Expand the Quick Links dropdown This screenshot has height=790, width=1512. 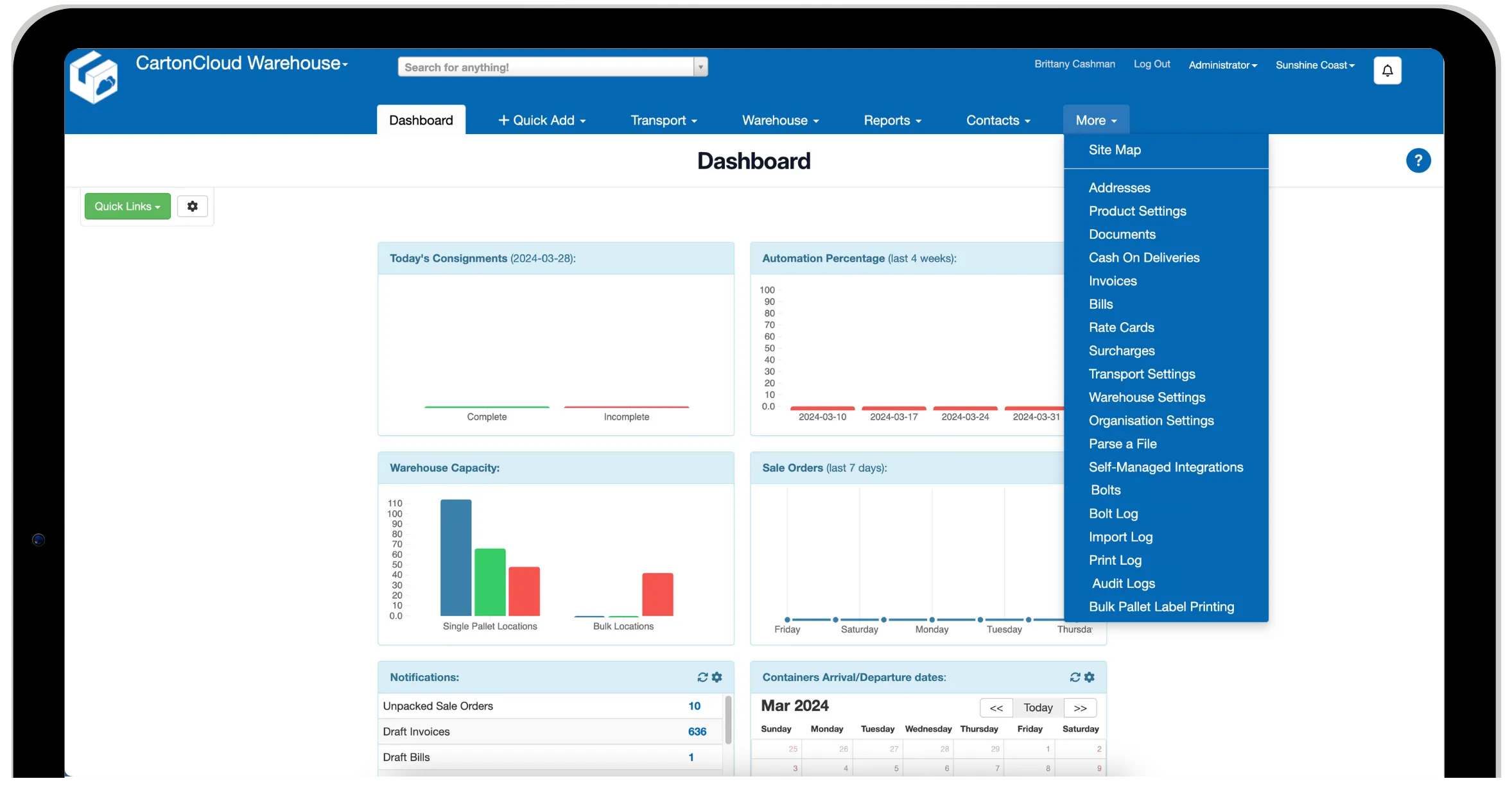pos(127,206)
